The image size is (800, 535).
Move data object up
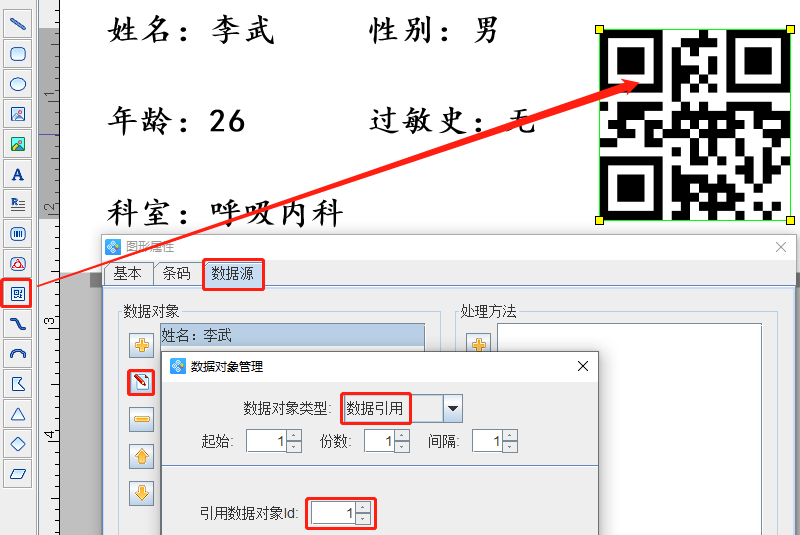141,456
